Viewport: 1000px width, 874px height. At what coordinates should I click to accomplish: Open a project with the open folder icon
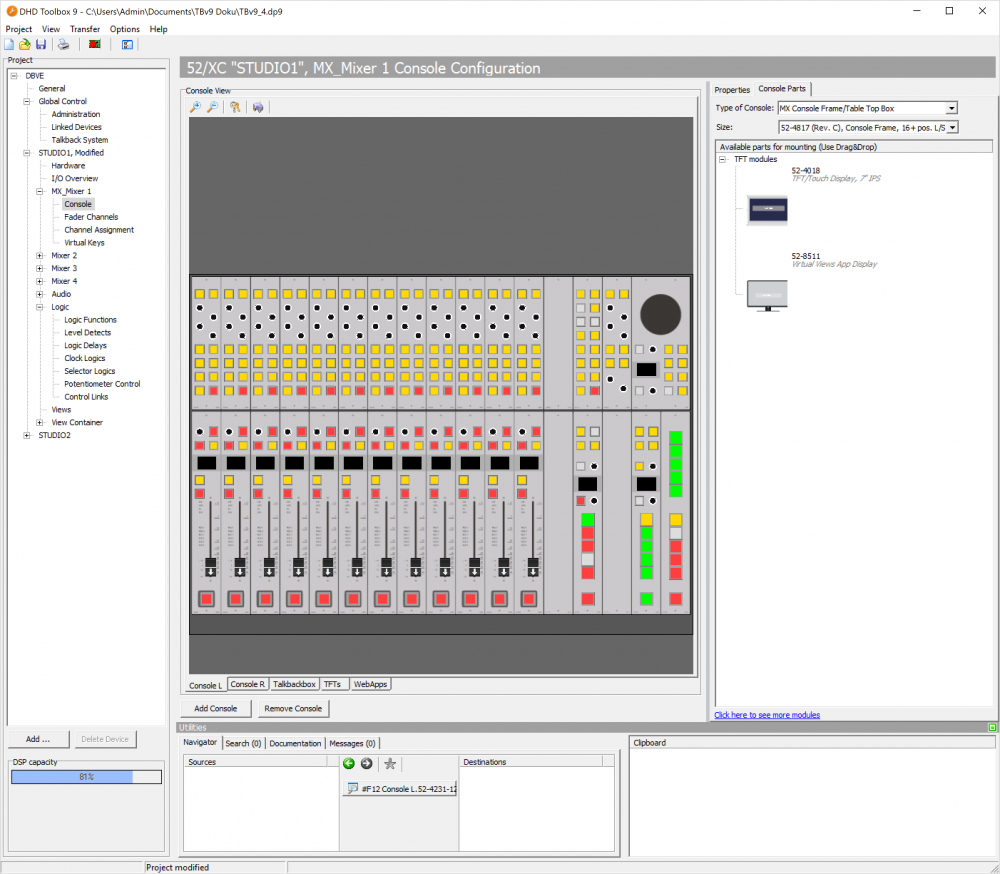[23, 44]
